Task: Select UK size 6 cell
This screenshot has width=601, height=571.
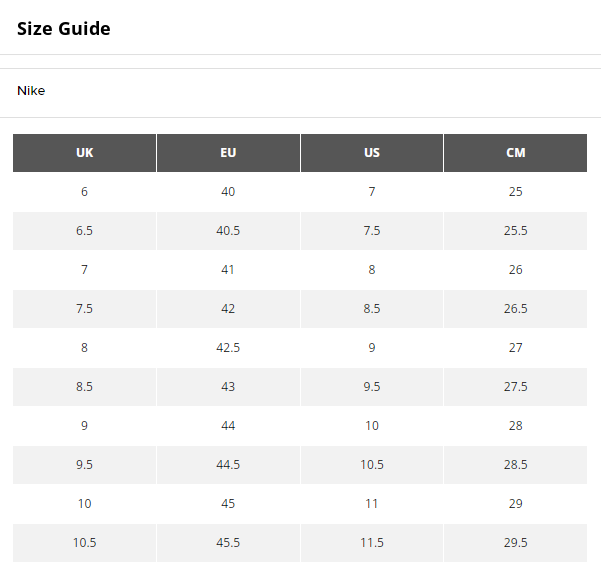Action: click(85, 192)
